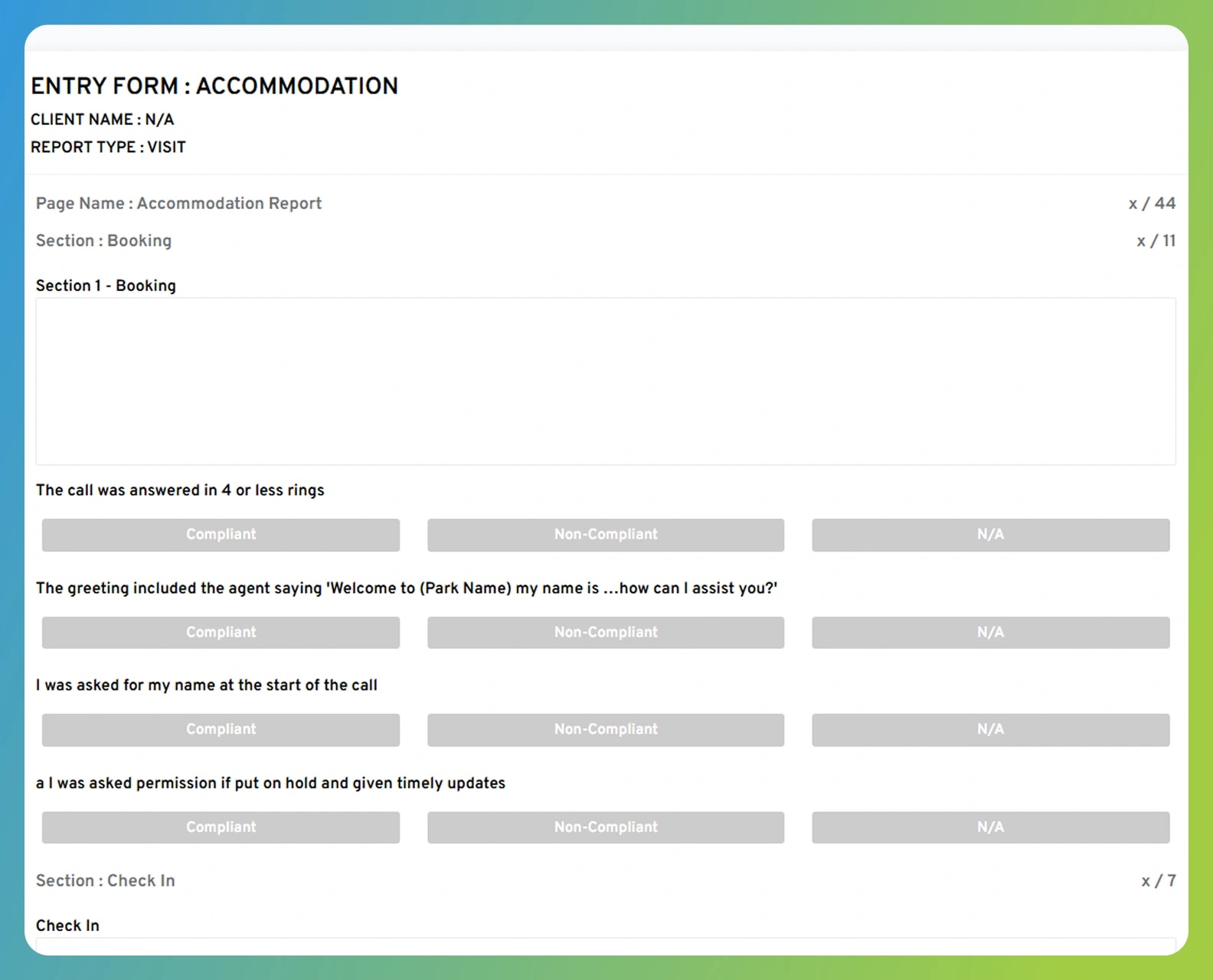Select N/A for put on hold permission

[x=991, y=828]
